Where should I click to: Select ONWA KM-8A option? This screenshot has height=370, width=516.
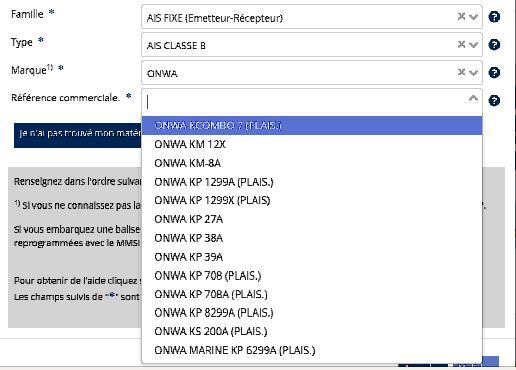click(312, 163)
